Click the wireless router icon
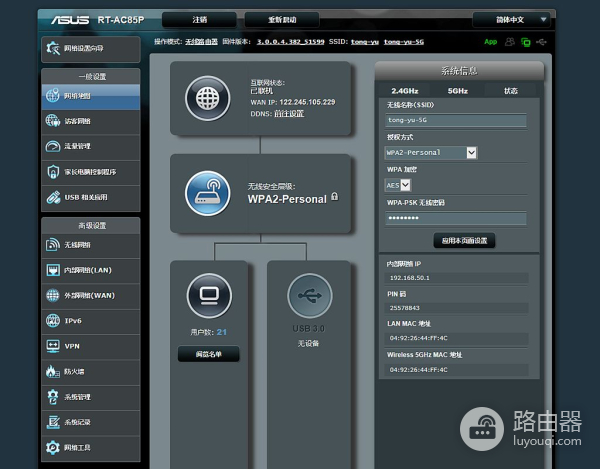Viewport: 600px width, 469px height. click(207, 192)
